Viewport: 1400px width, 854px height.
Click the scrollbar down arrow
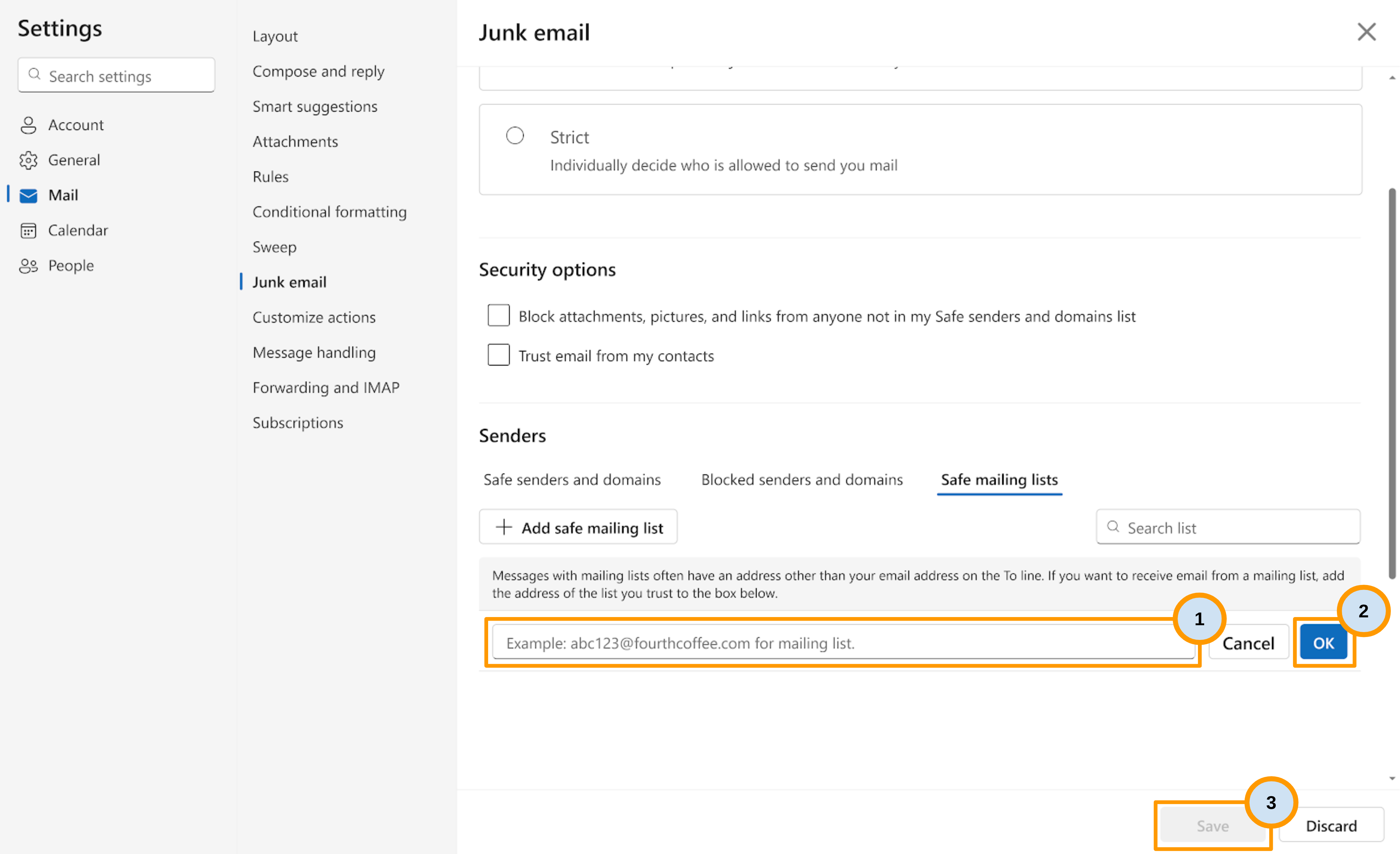click(x=1392, y=779)
